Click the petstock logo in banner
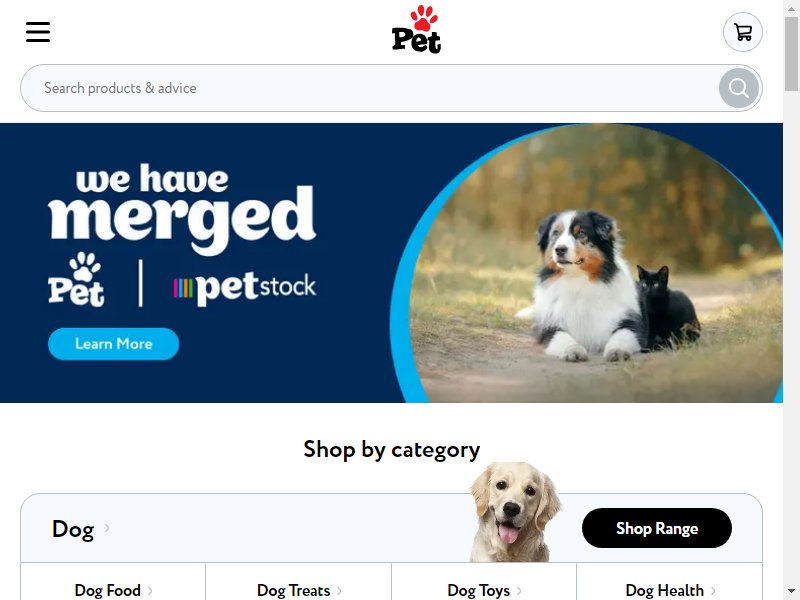This screenshot has height=600, width=800. coord(244,288)
